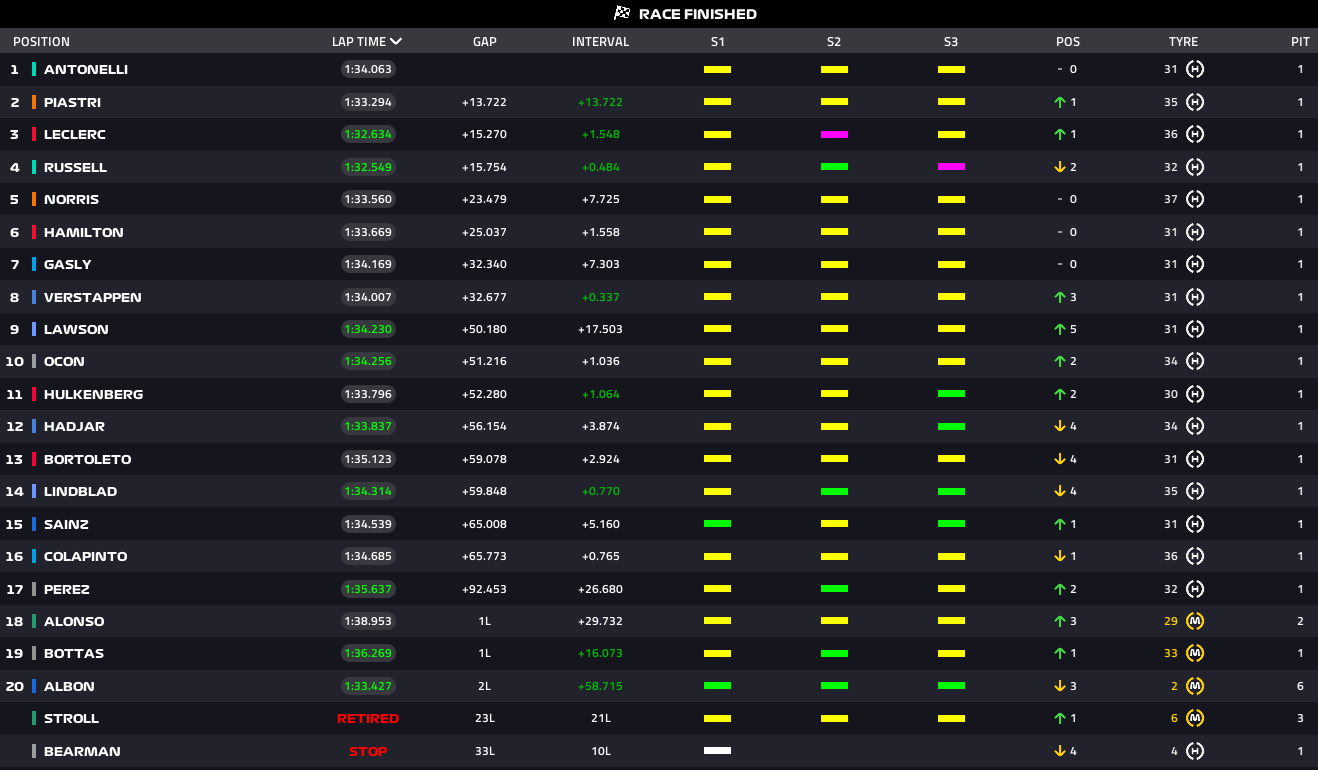Viewport: 1318px width, 770px height.
Task: Click Norris's hard tyre icon
Action: pos(1194,199)
